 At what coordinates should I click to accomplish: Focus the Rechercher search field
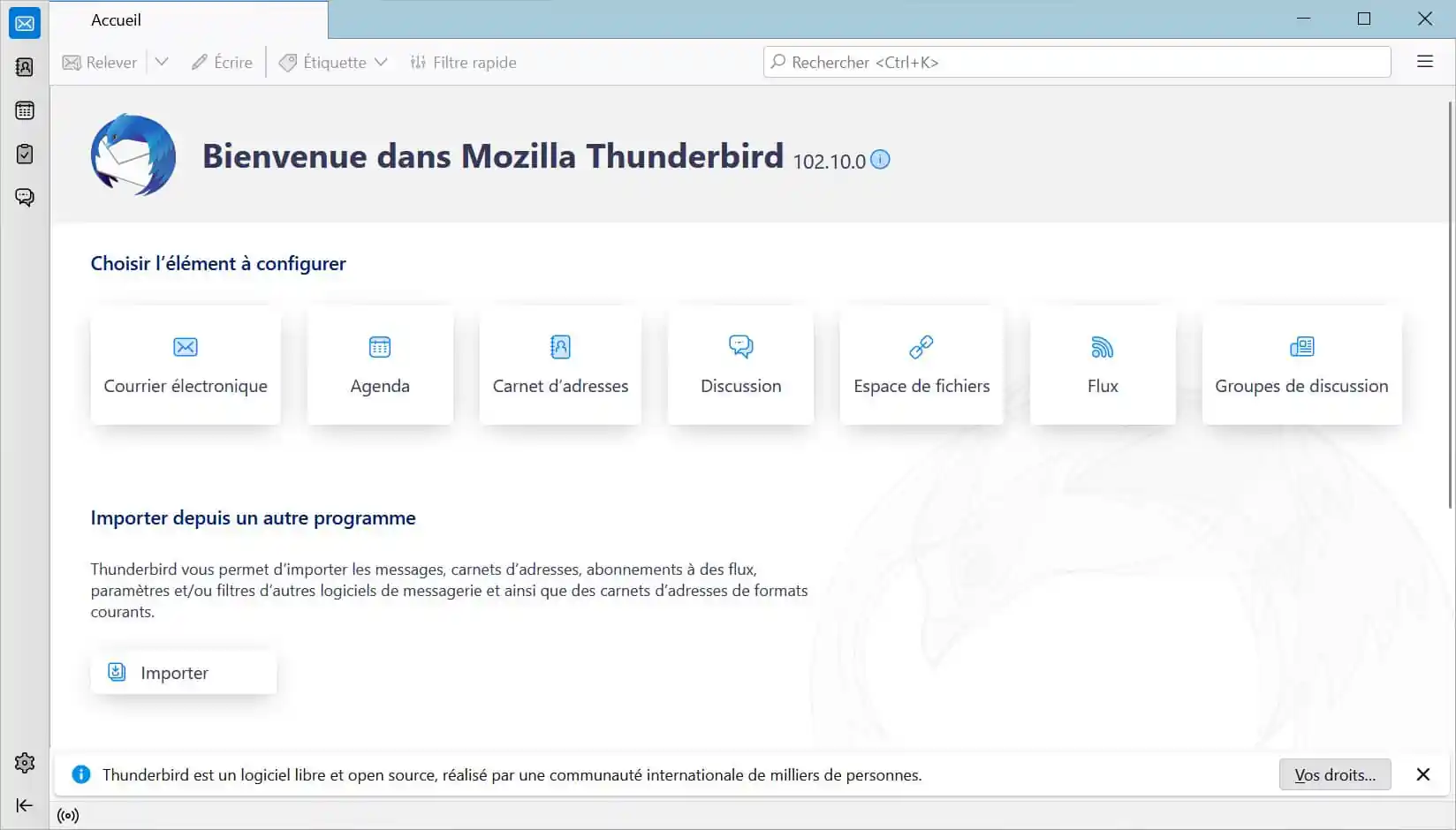(x=1077, y=62)
